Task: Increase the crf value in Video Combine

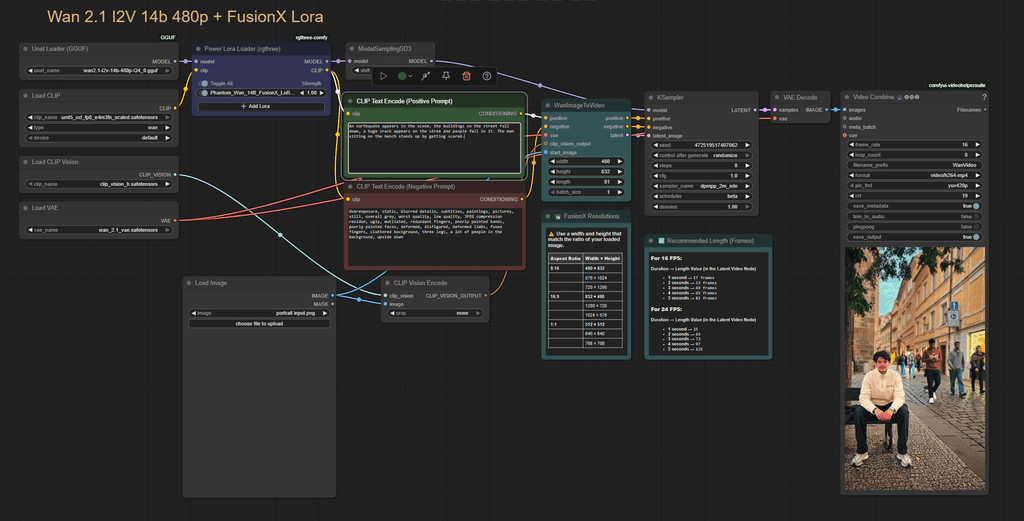Action: coord(978,196)
